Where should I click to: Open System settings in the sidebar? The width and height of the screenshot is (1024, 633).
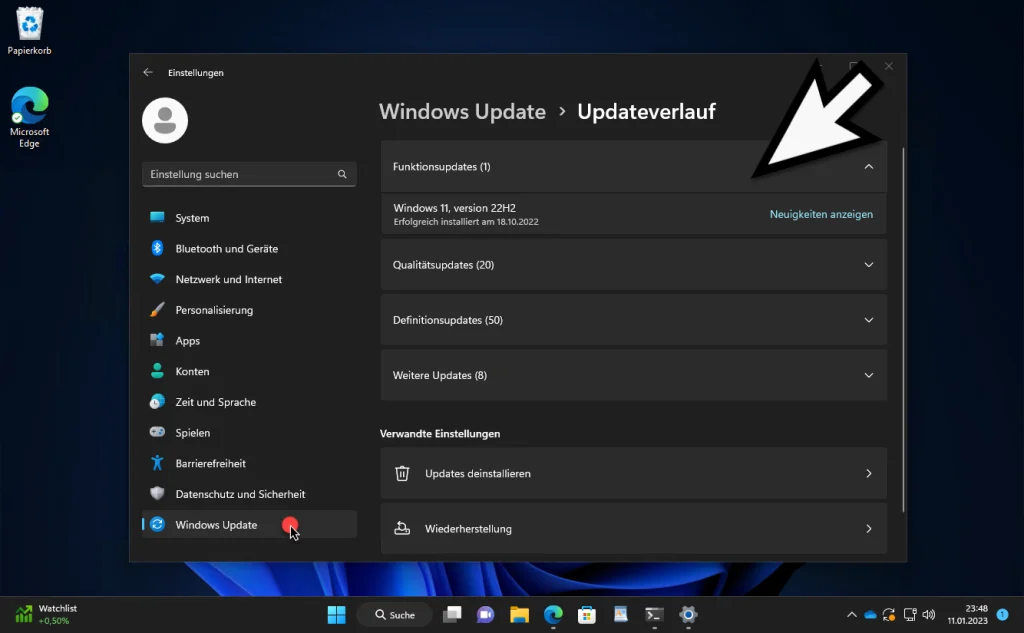(249, 218)
